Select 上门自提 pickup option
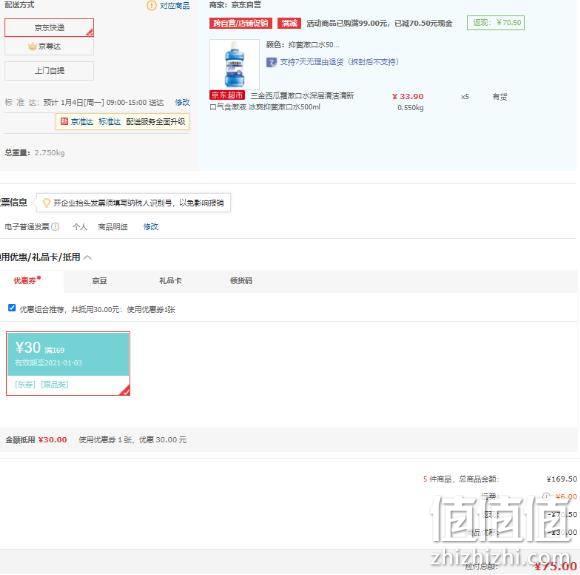The image size is (580, 575). (49, 71)
